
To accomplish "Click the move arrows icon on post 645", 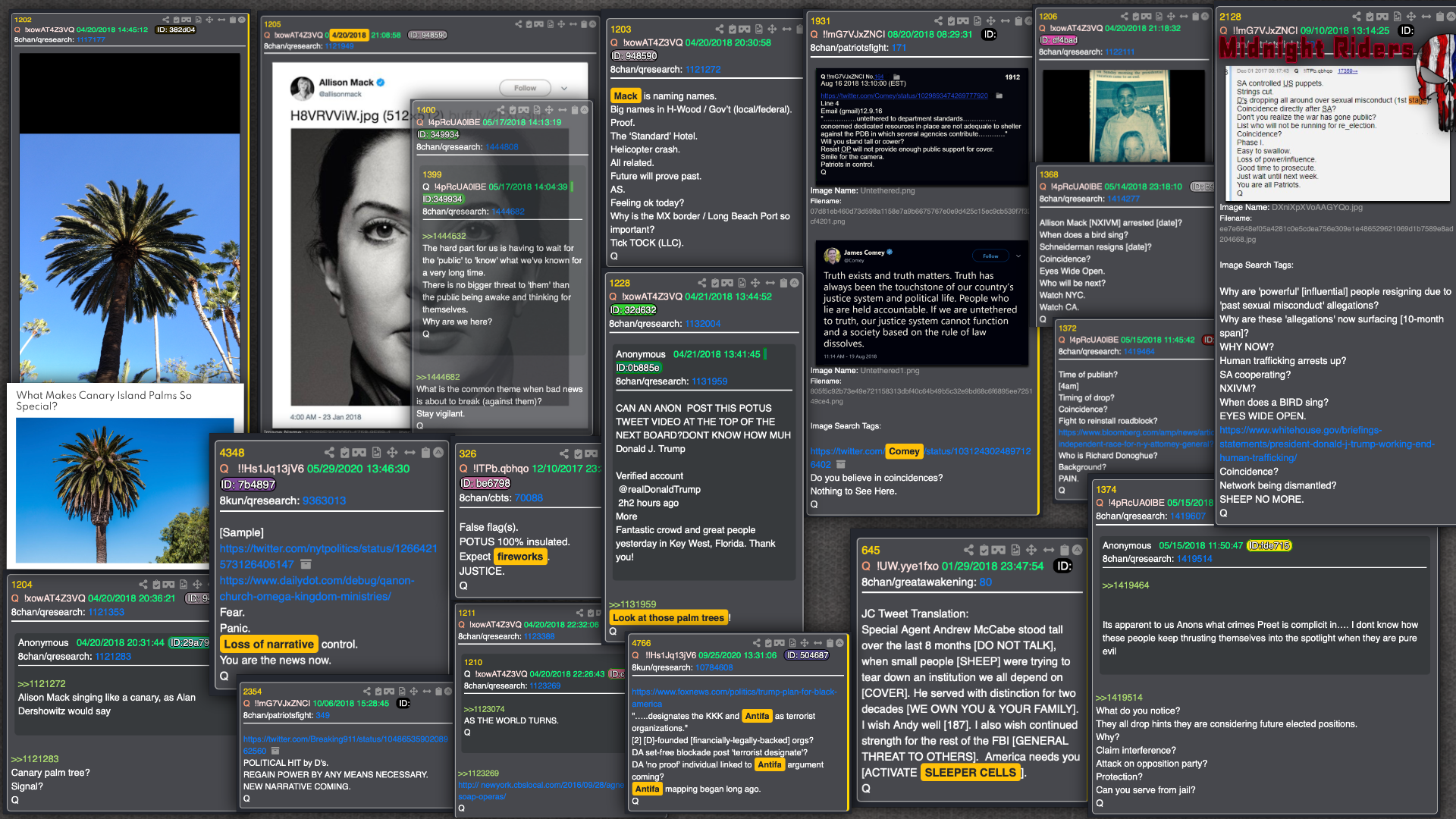I will (x=1031, y=550).
